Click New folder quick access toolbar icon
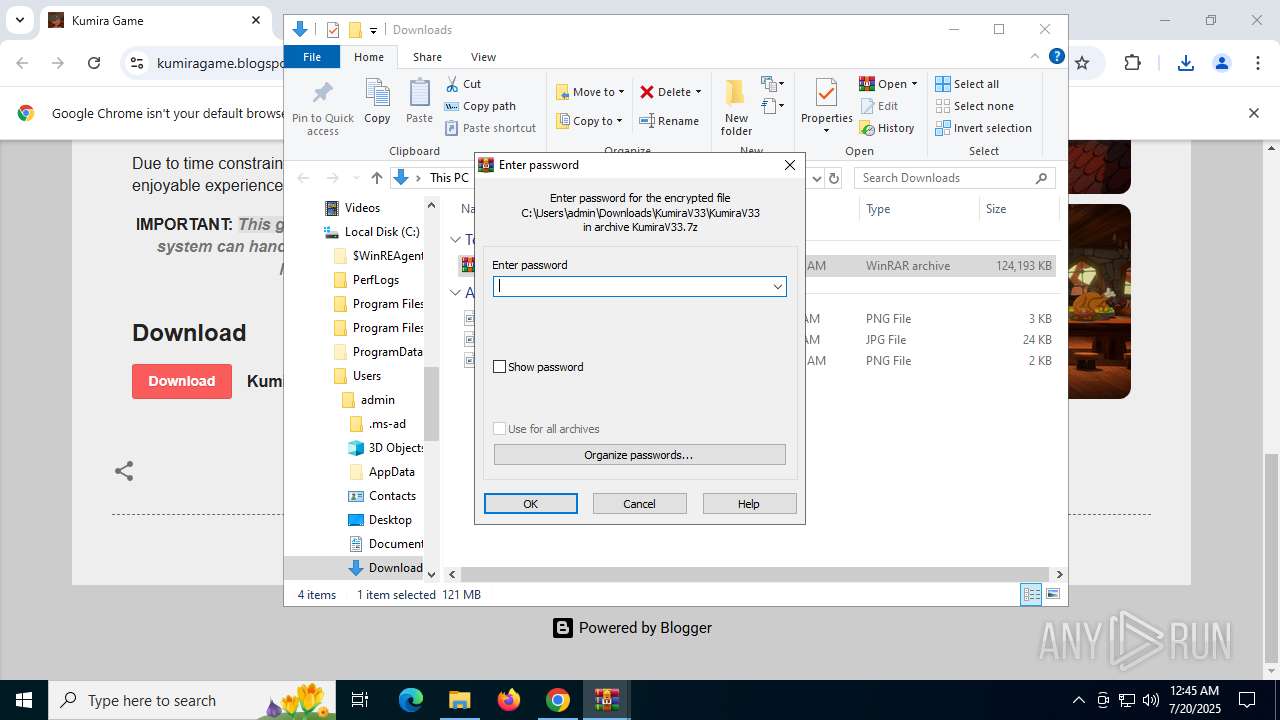Image resolution: width=1280 pixels, height=720 pixels. (x=355, y=30)
